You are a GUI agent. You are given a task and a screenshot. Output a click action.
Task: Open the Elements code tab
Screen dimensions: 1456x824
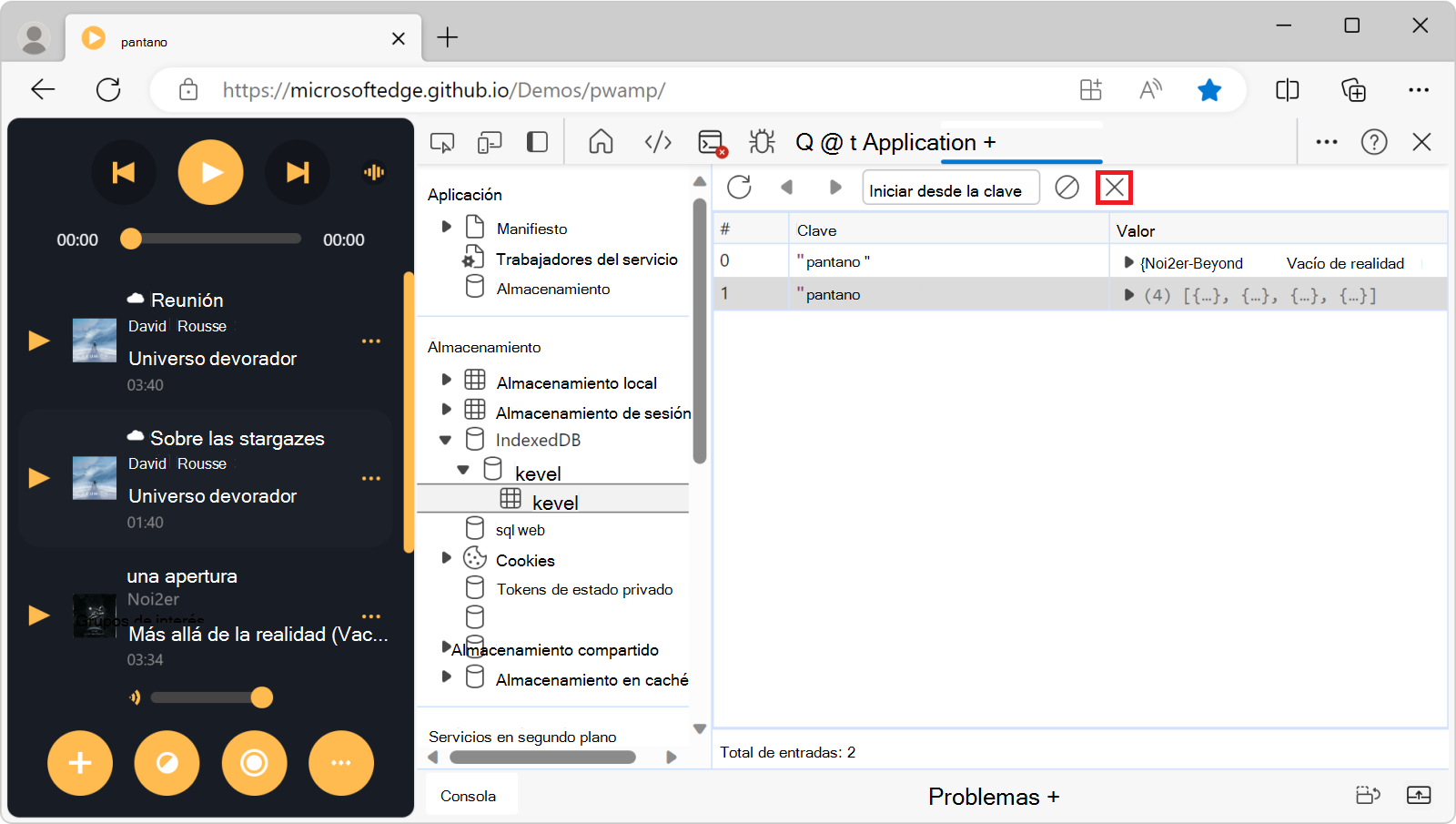coord(658,142)
